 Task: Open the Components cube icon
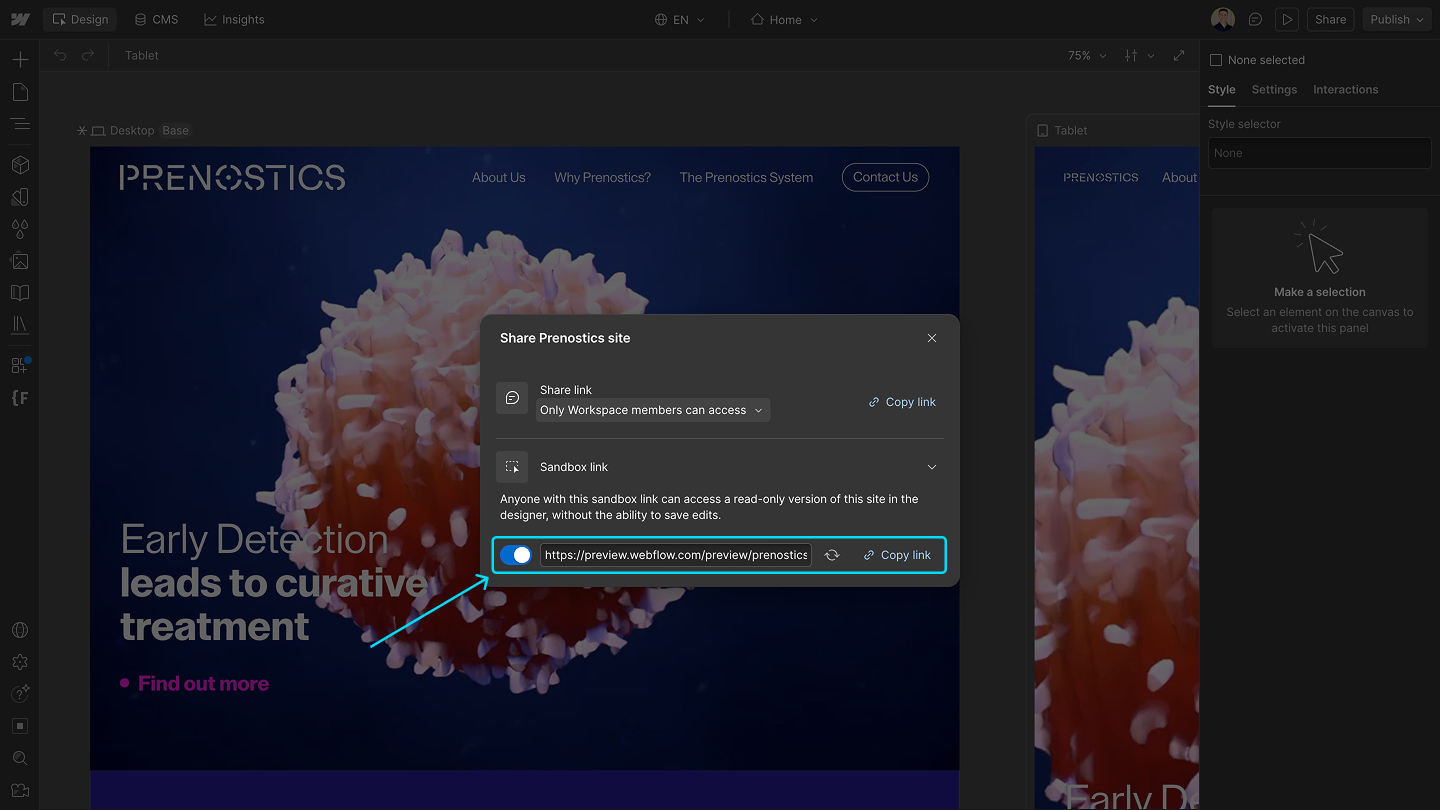[x=20, y=165]
